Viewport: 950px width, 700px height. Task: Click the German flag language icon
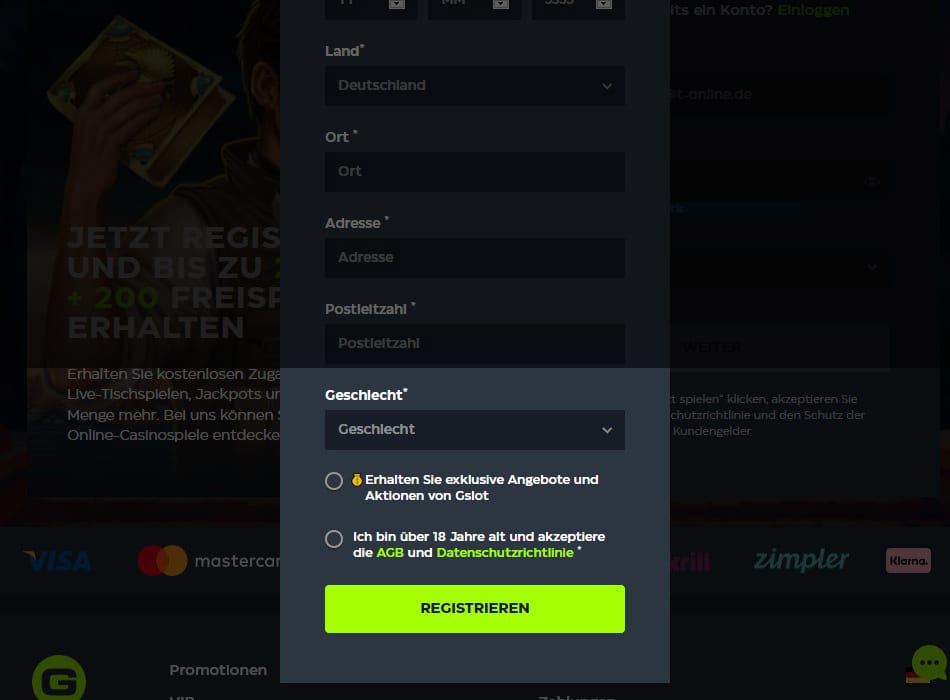click(x=917, y=675)
